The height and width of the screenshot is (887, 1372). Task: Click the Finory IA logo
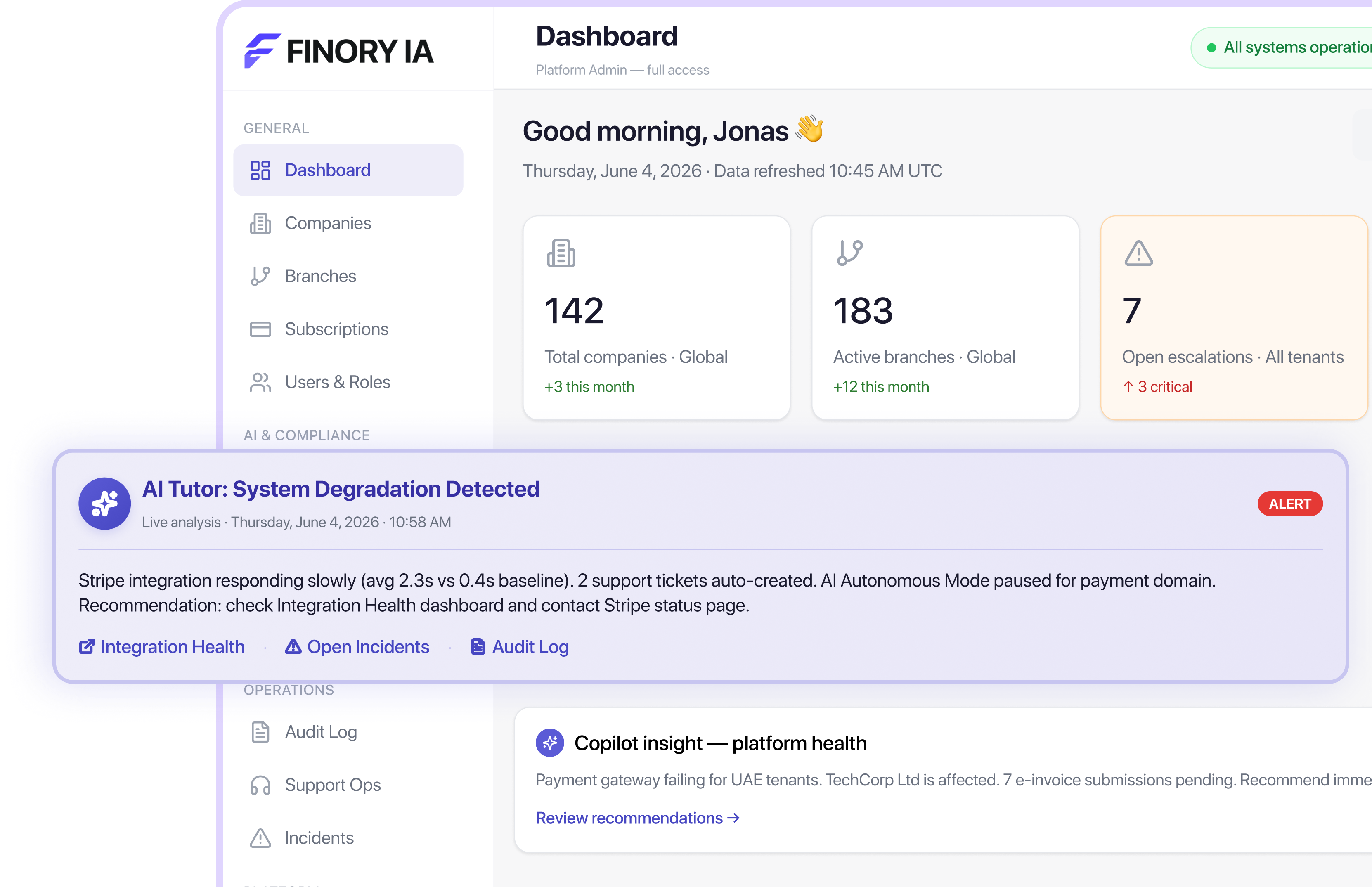click(339, 51)
